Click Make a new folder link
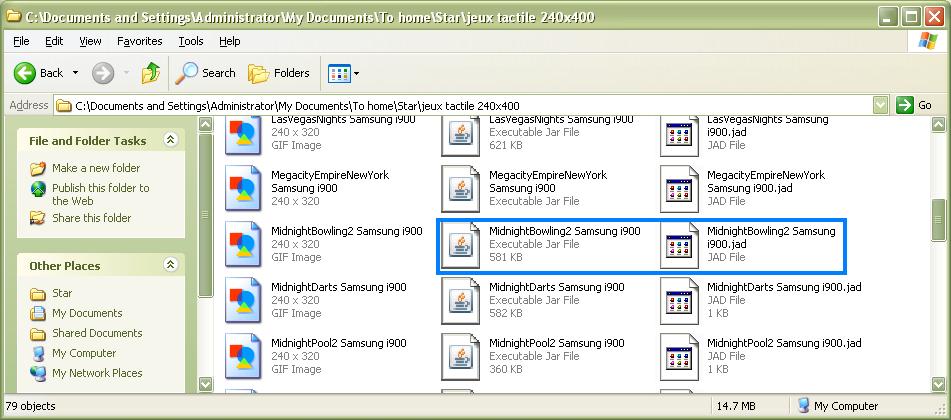 point(96,168)
